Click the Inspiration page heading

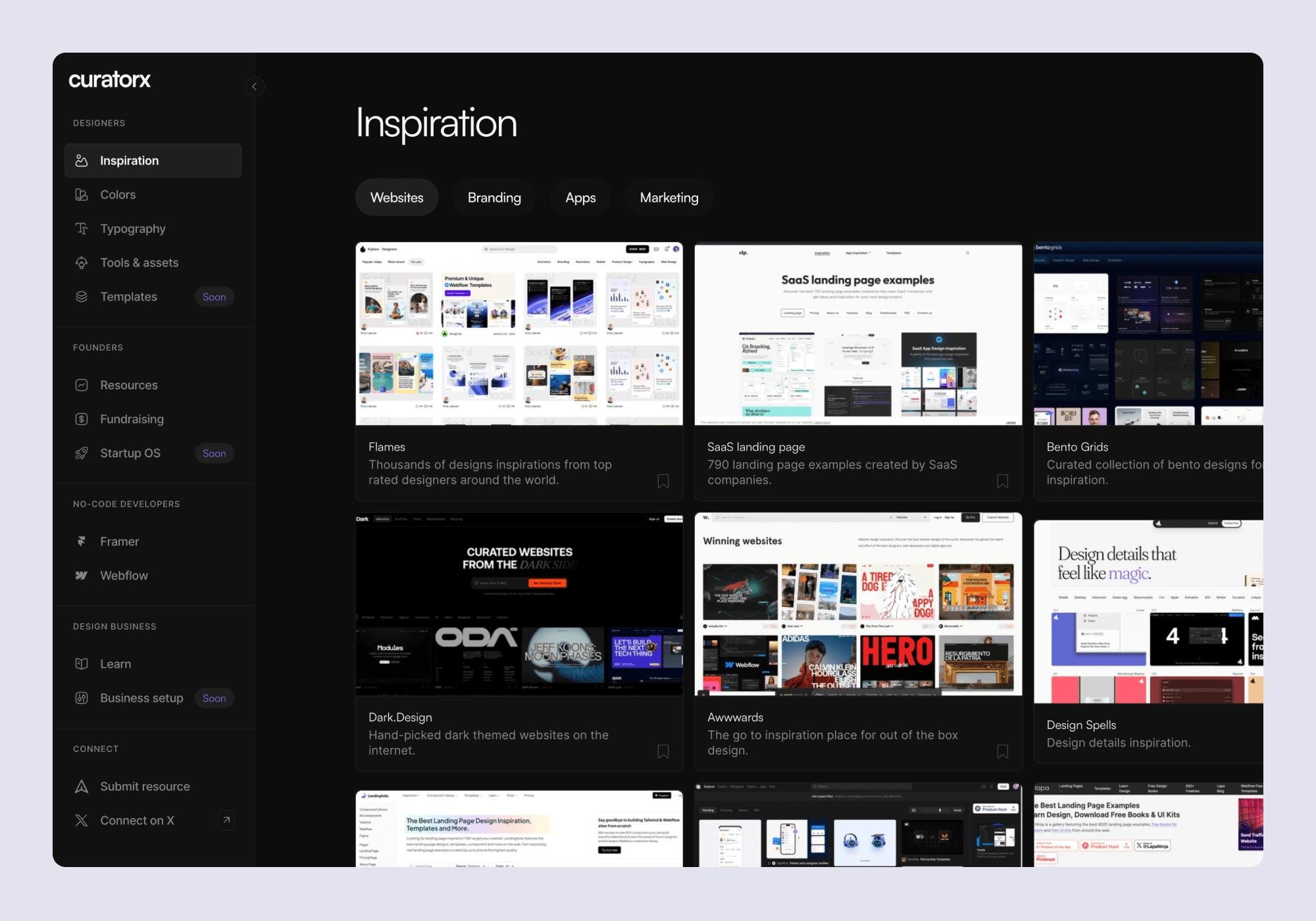pyautogui.click(x=436, y=124)
